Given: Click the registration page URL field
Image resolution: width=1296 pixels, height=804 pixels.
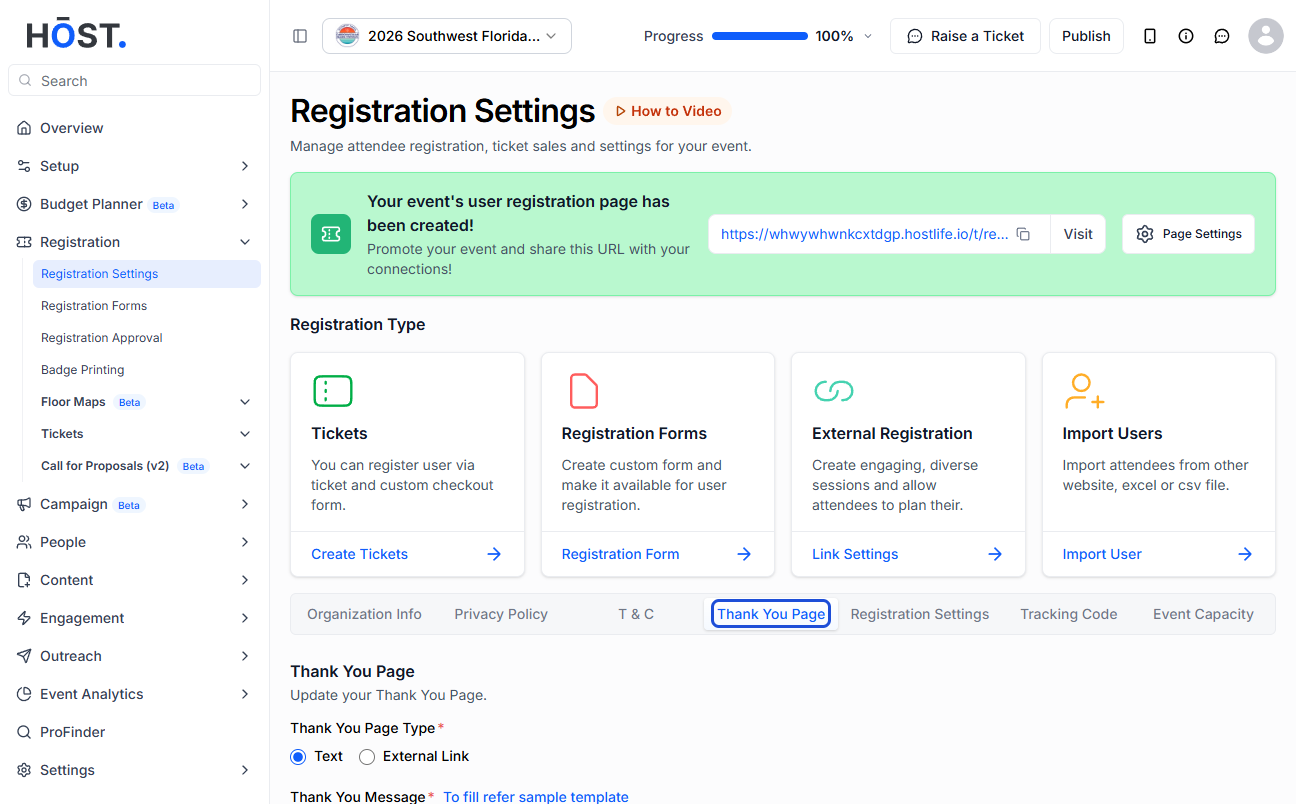Looking at the screenshot, I should tap(879, 234).
